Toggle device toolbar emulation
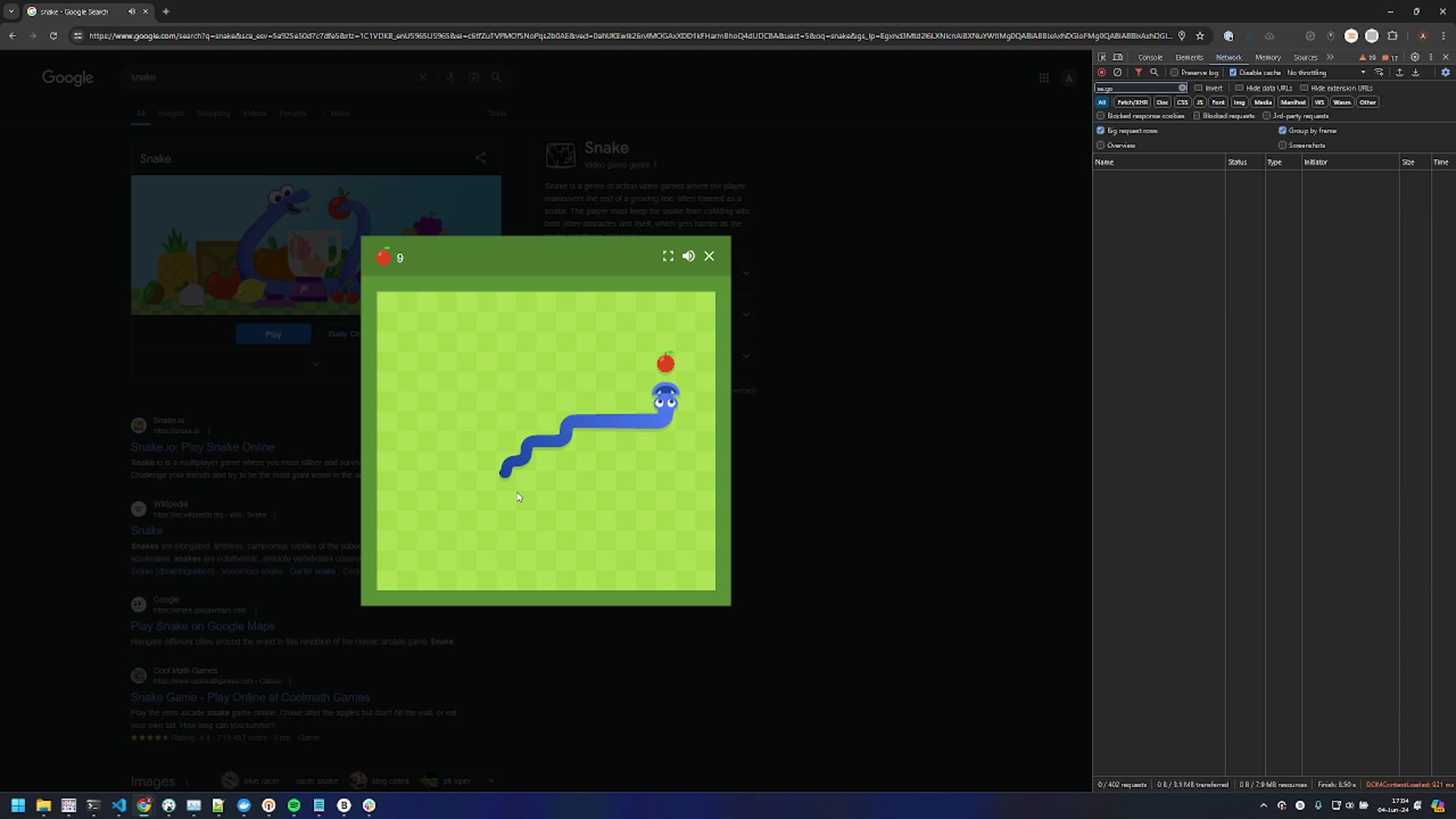The height and width of the screenshot is (819, 1456). (x=1118, y=58)
